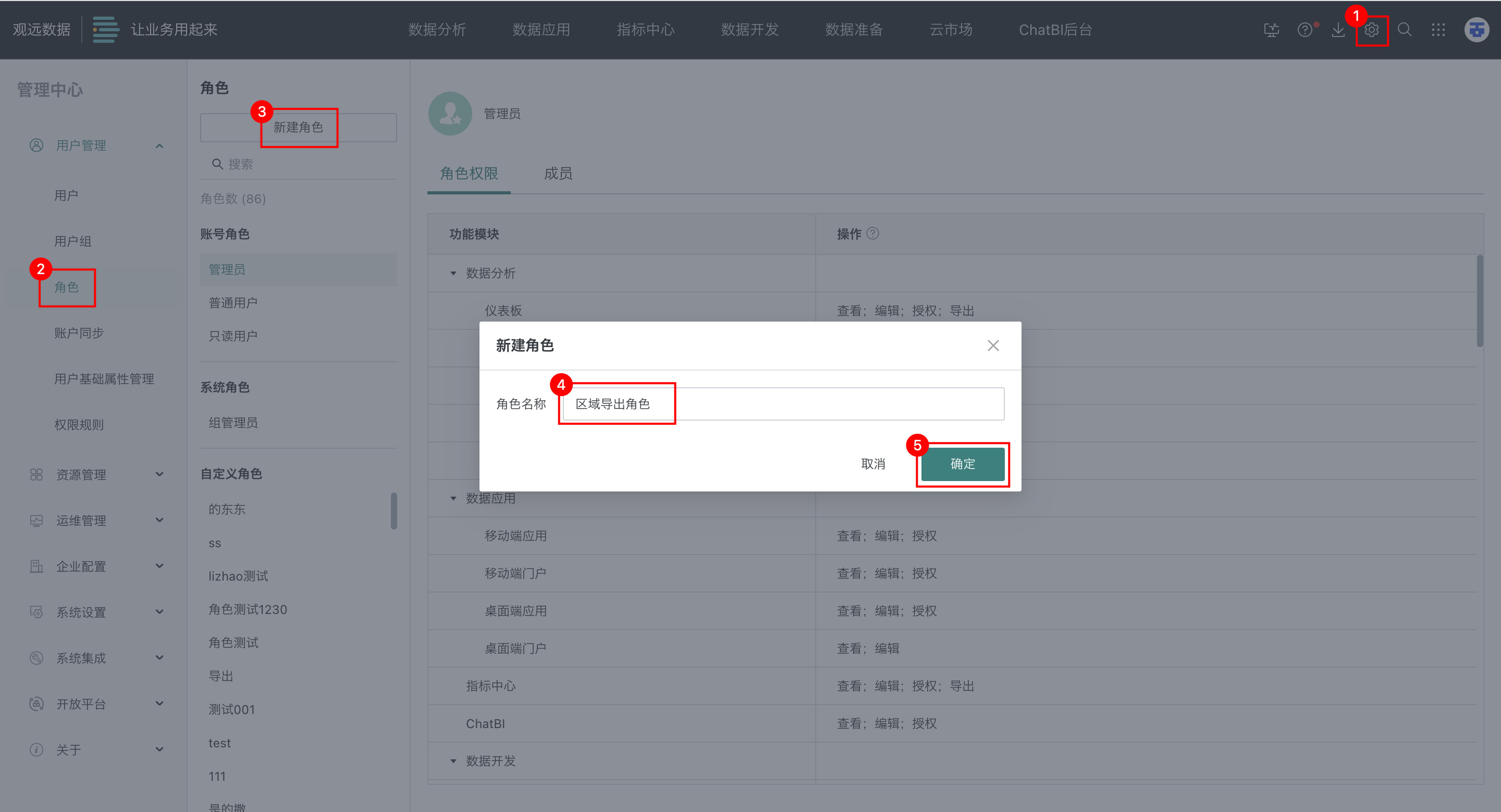Select 普通用户 in the role list

point(233,303)
